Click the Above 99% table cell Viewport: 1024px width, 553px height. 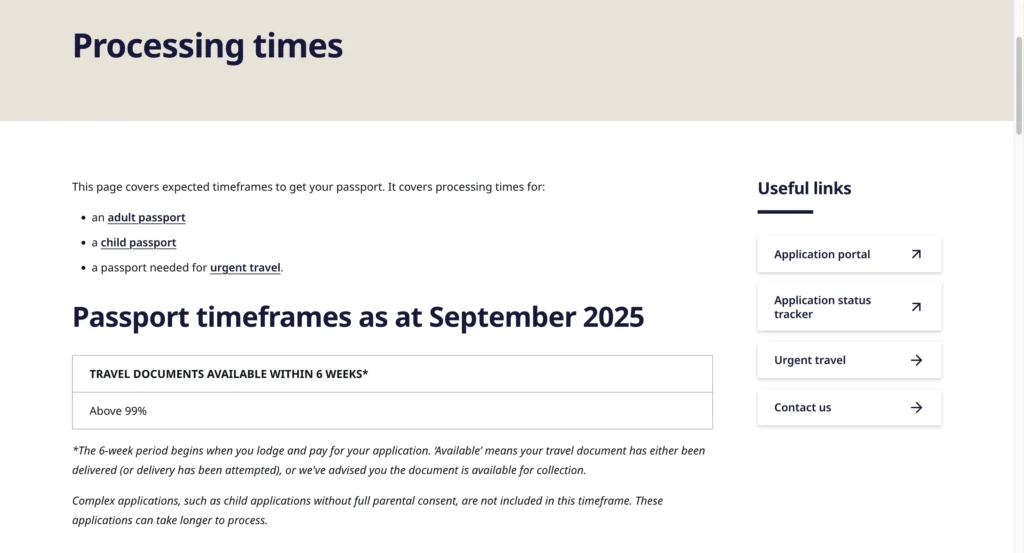[118, 411]
